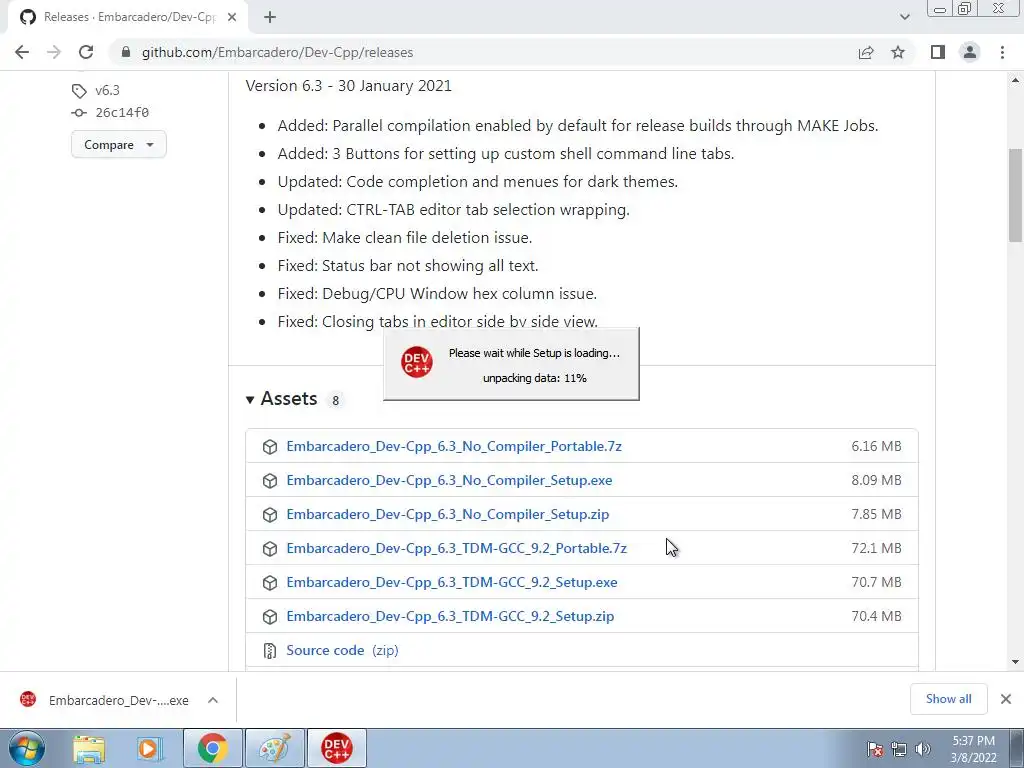The width and height of the screenshot is (1024, 768).
Task: Open a new browser tab
Action: point(270,18)
